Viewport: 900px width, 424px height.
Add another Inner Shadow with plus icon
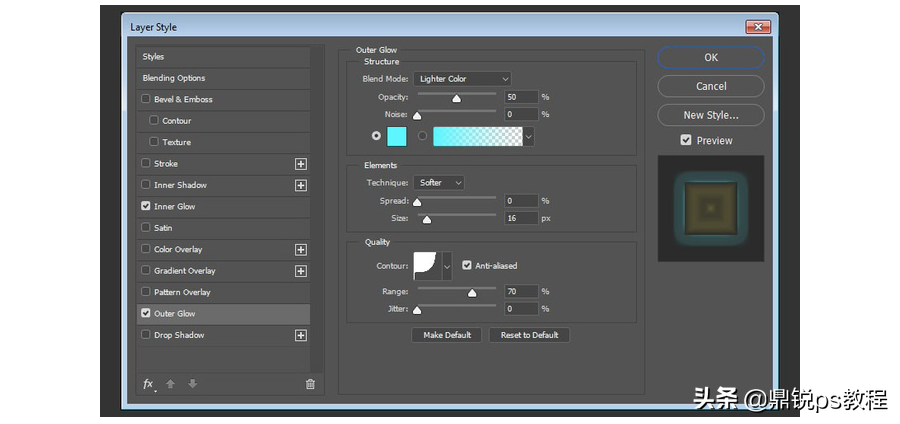[x=301, y=185]
